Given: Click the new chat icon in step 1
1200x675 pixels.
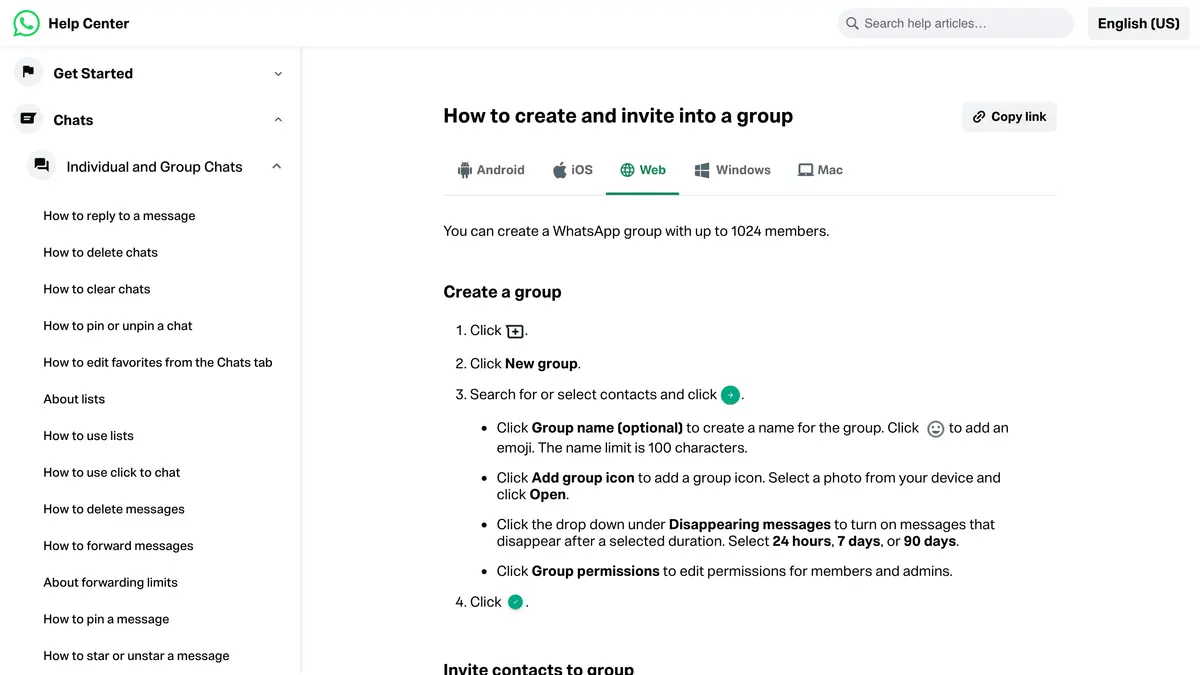Looking at the screenshot, I should tap(515, 331).
